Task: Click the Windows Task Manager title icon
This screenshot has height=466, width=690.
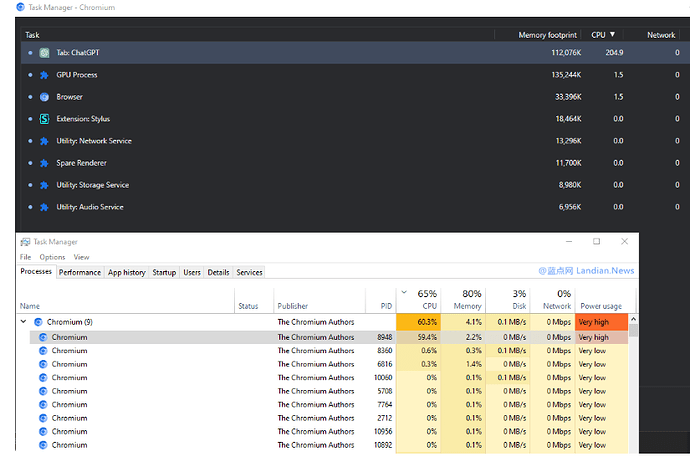Action: pos(26,242)
